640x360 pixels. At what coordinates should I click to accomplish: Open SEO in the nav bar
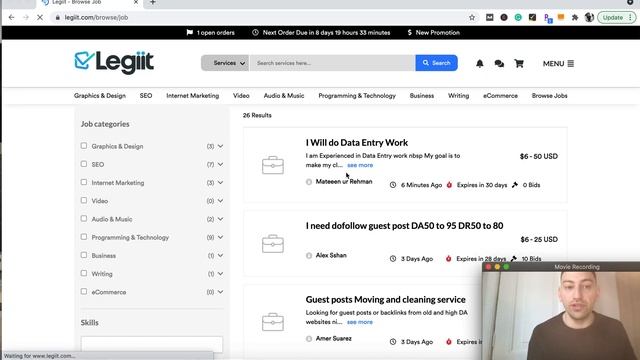[x=146, y=96]
